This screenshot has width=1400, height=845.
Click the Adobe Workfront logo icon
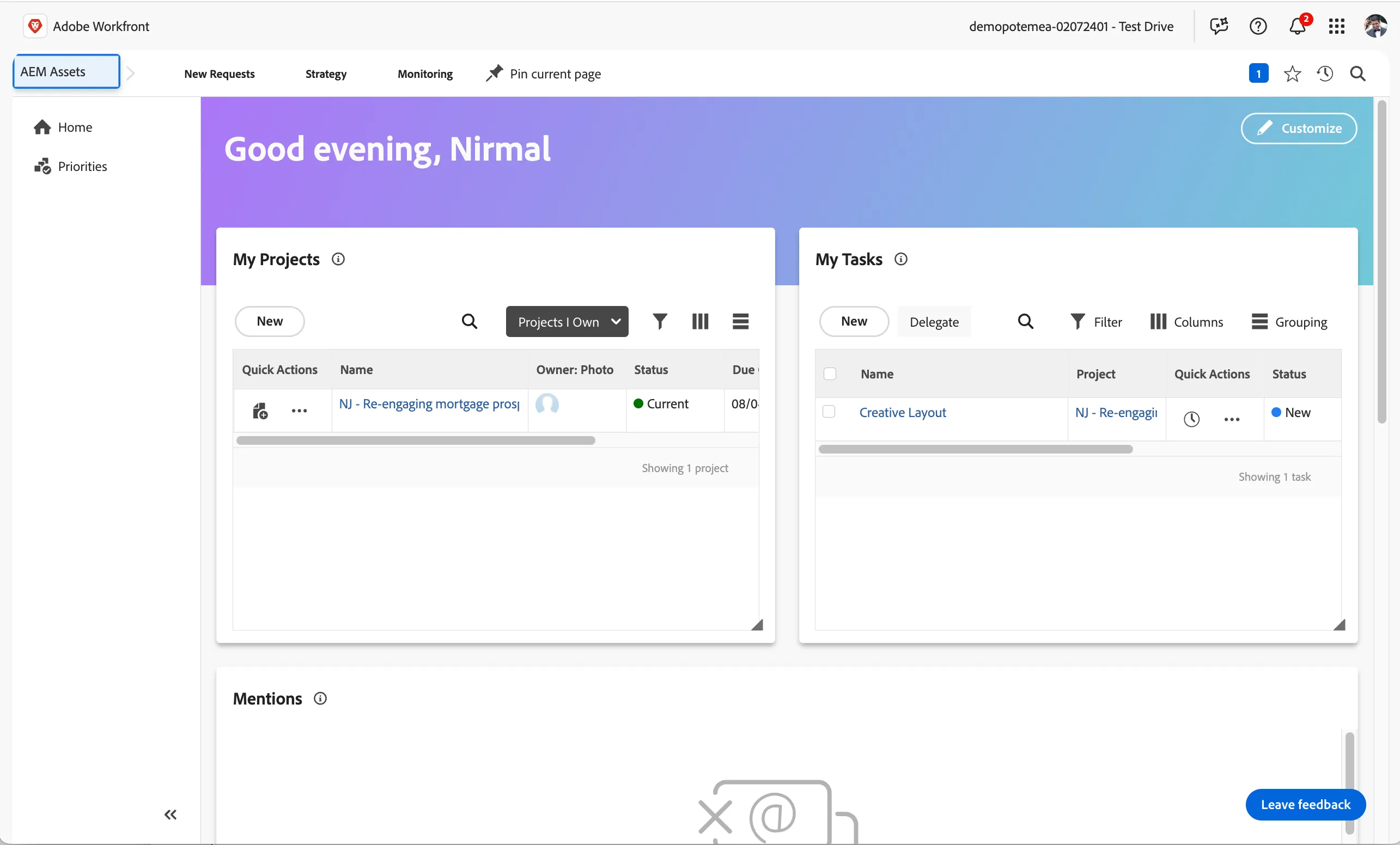35,26
